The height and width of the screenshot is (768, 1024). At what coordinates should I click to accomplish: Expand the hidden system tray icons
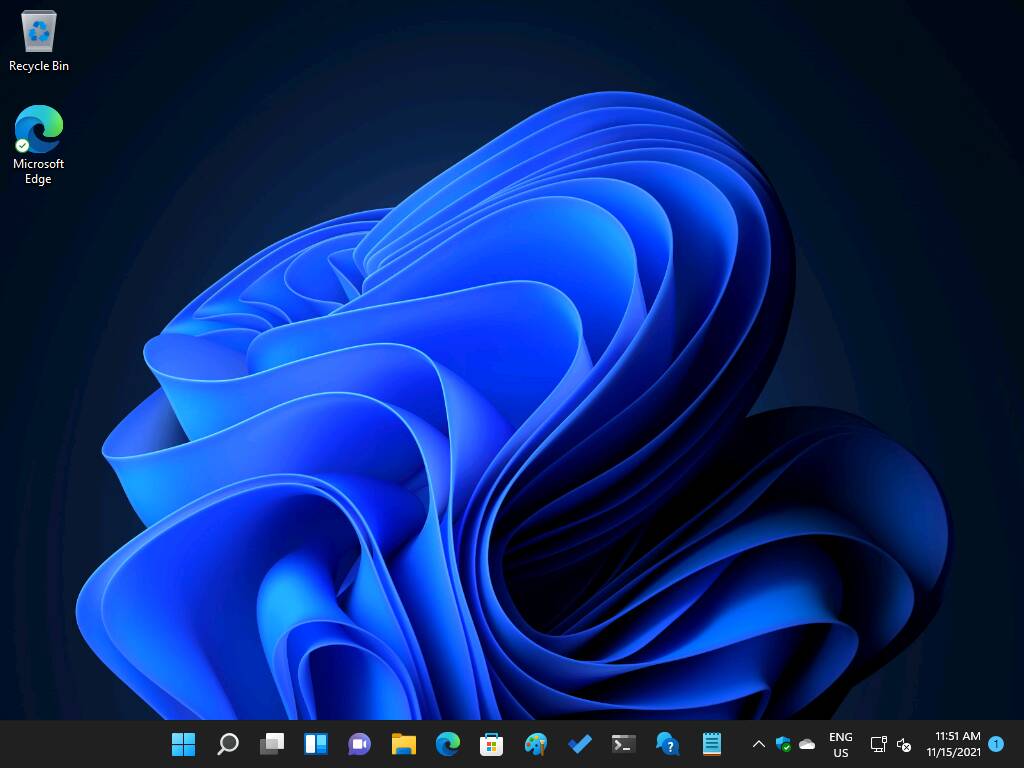tap(758, 744)
